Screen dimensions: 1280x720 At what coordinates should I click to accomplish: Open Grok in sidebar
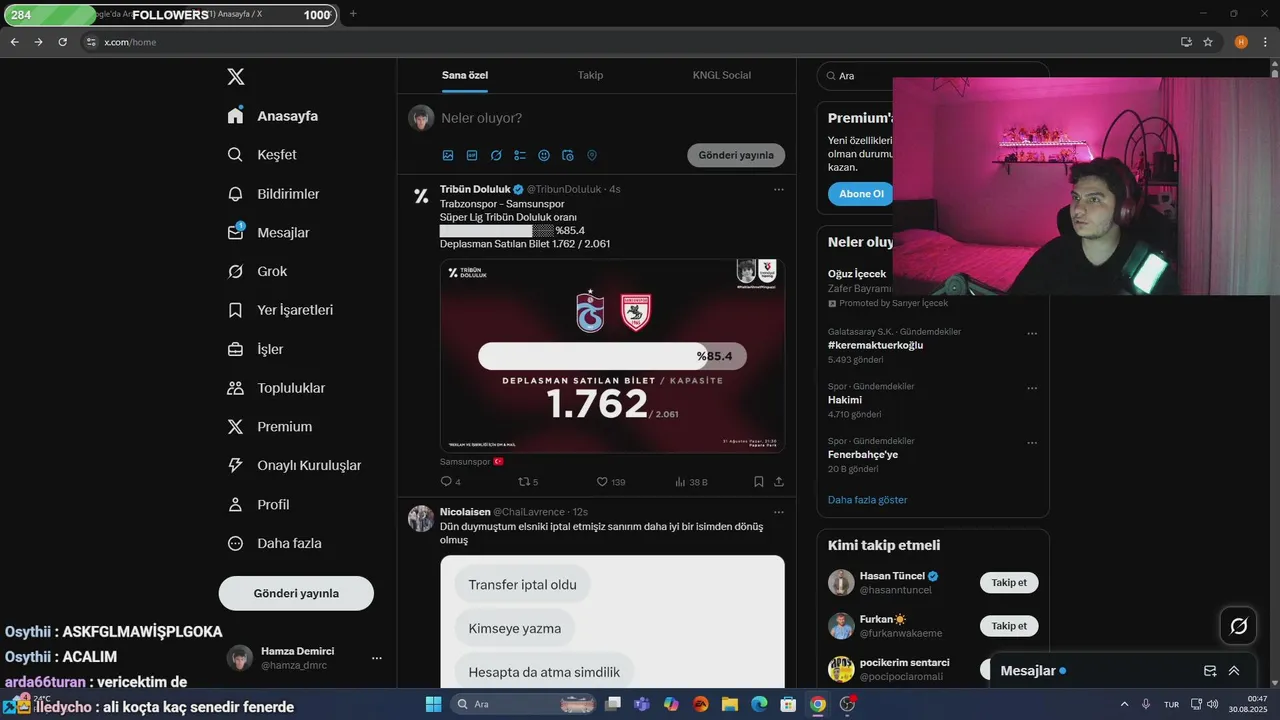pyautogui.click(x=258, y=271)
